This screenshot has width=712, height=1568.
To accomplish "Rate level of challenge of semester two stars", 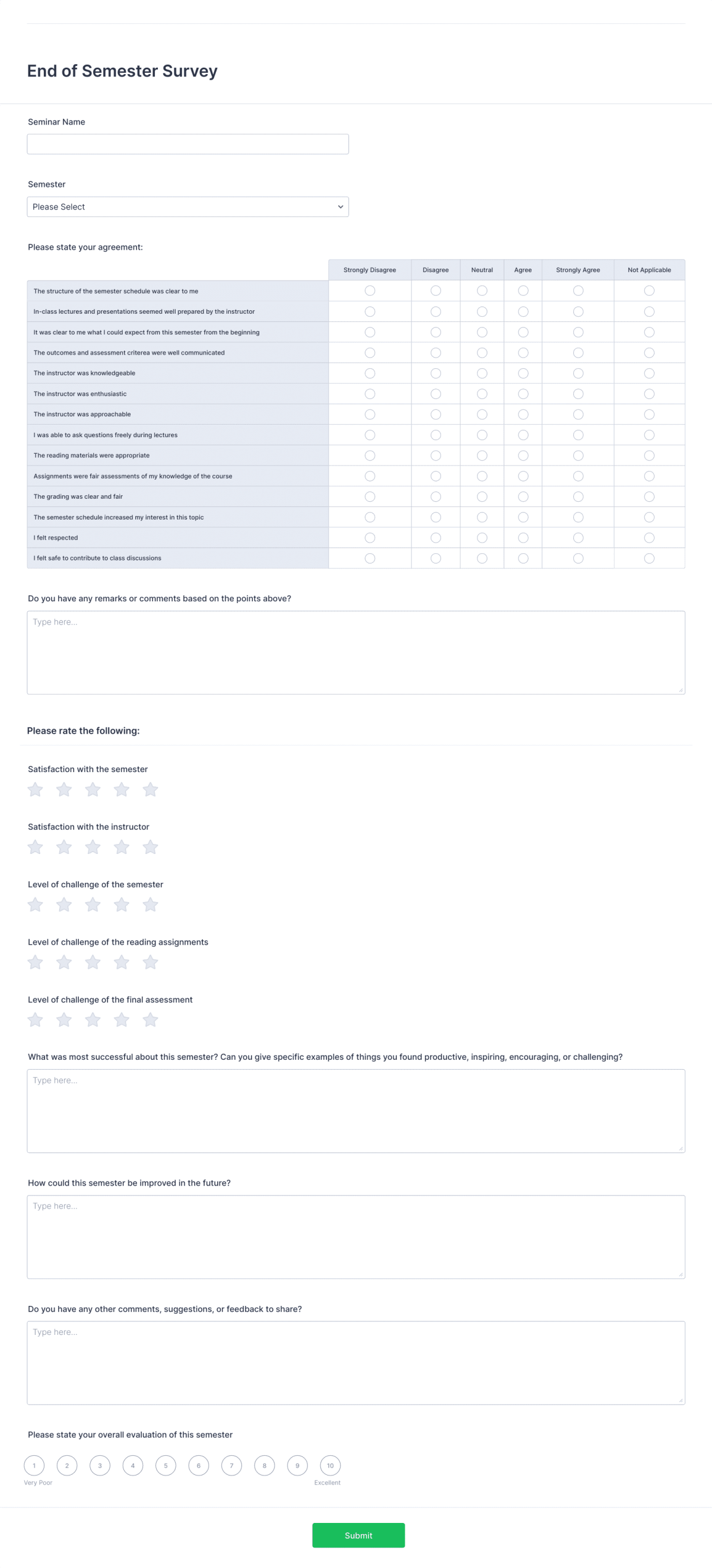I will point(63,904).
